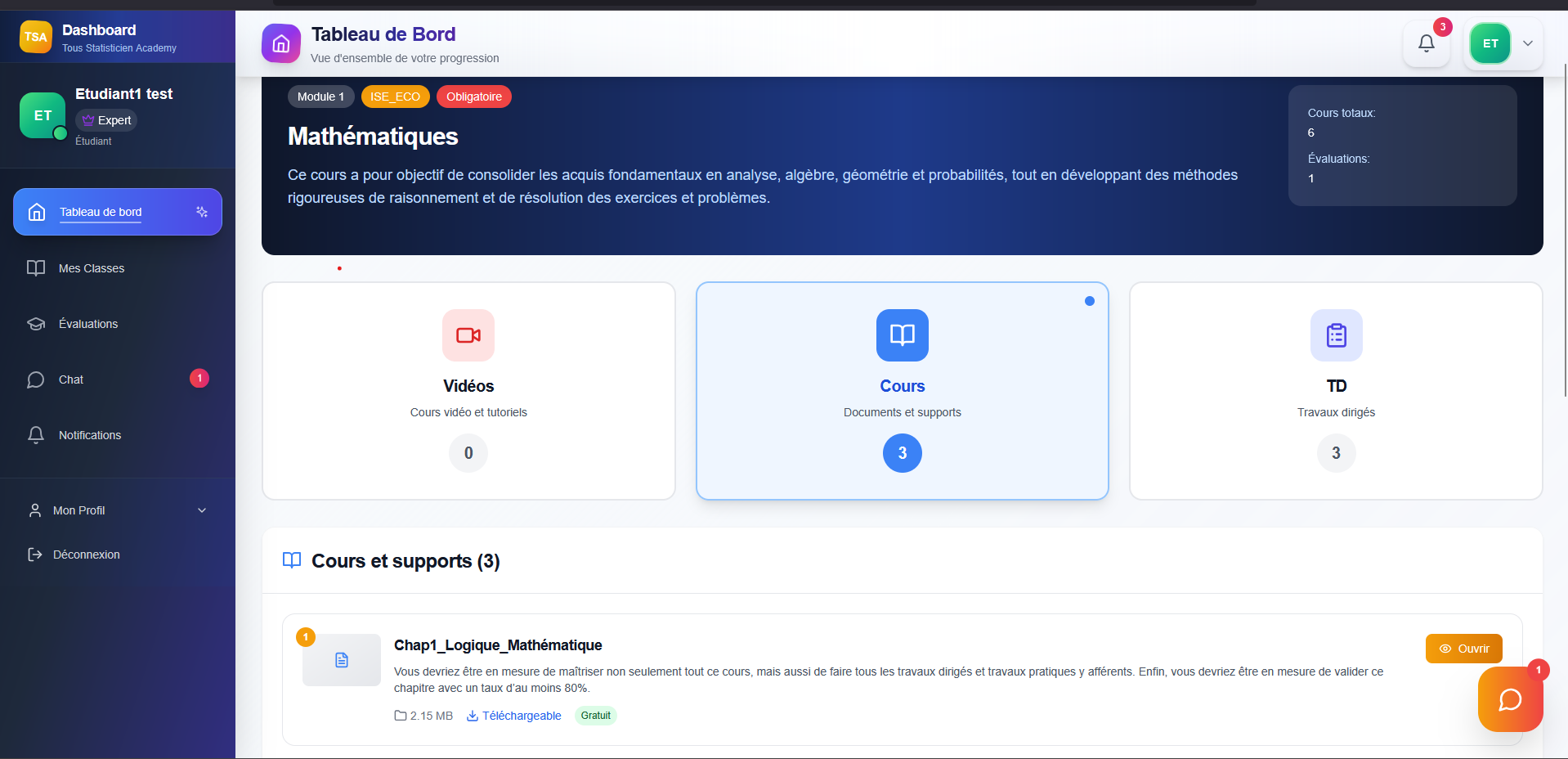Image resolution: width=1568 pixels, height=759 pixels.
Task: Select the Mes Classes book icon
Action: point(36,267)
